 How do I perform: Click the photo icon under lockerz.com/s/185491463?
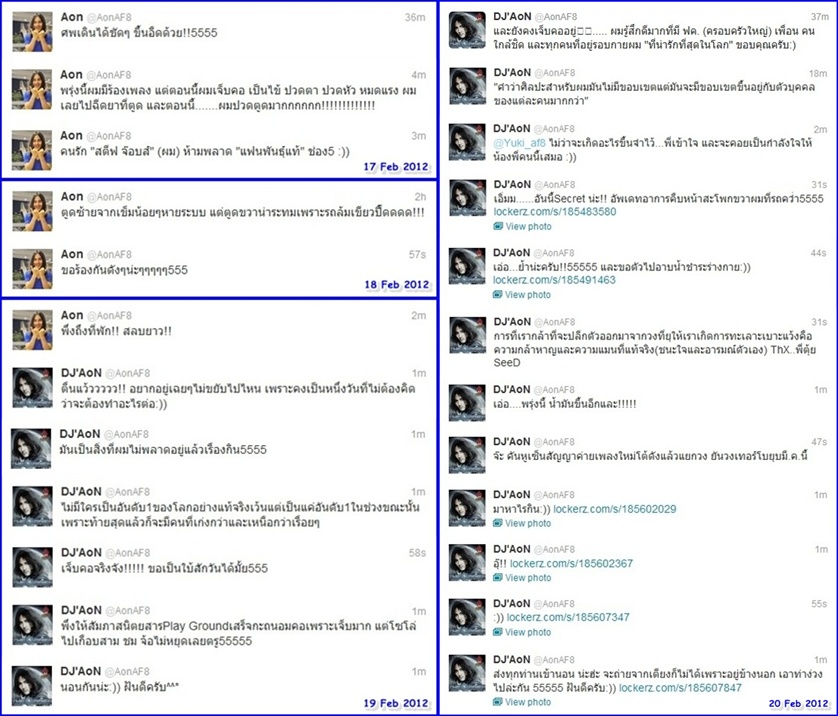tap(498, 295)
